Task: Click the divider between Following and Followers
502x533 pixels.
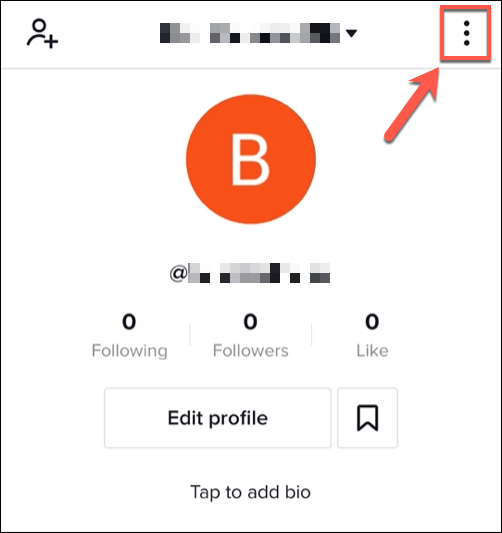Action: click(190, 334)
